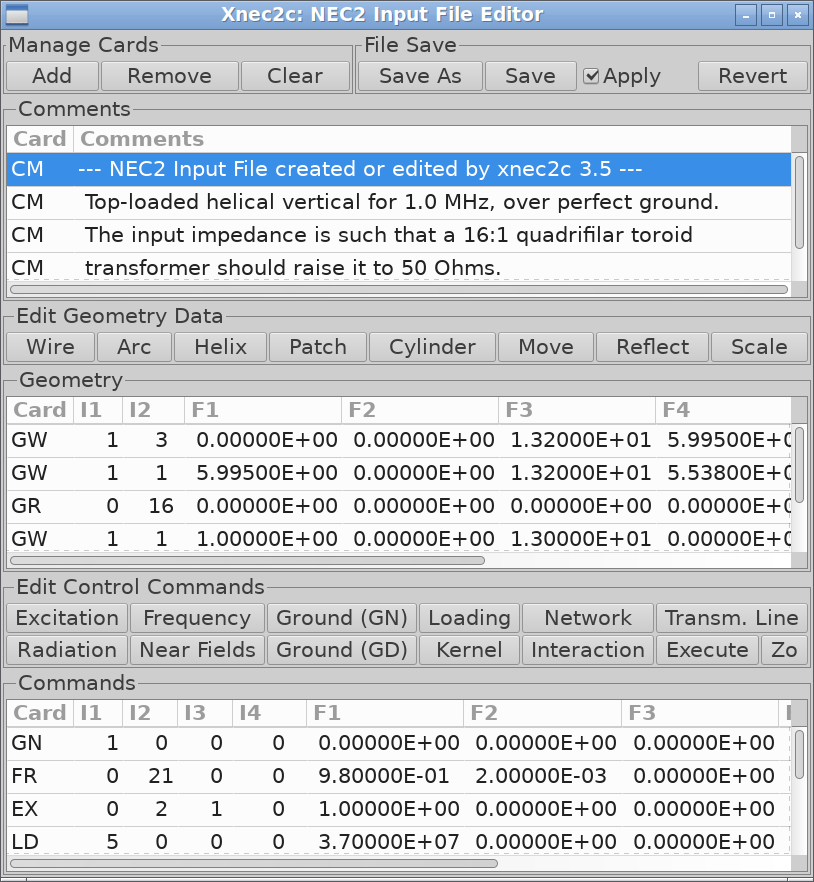Viewport: 814px width, 882px height.
Task: Click the F1 column header in Geometry table
Action: tap(263, 410)
